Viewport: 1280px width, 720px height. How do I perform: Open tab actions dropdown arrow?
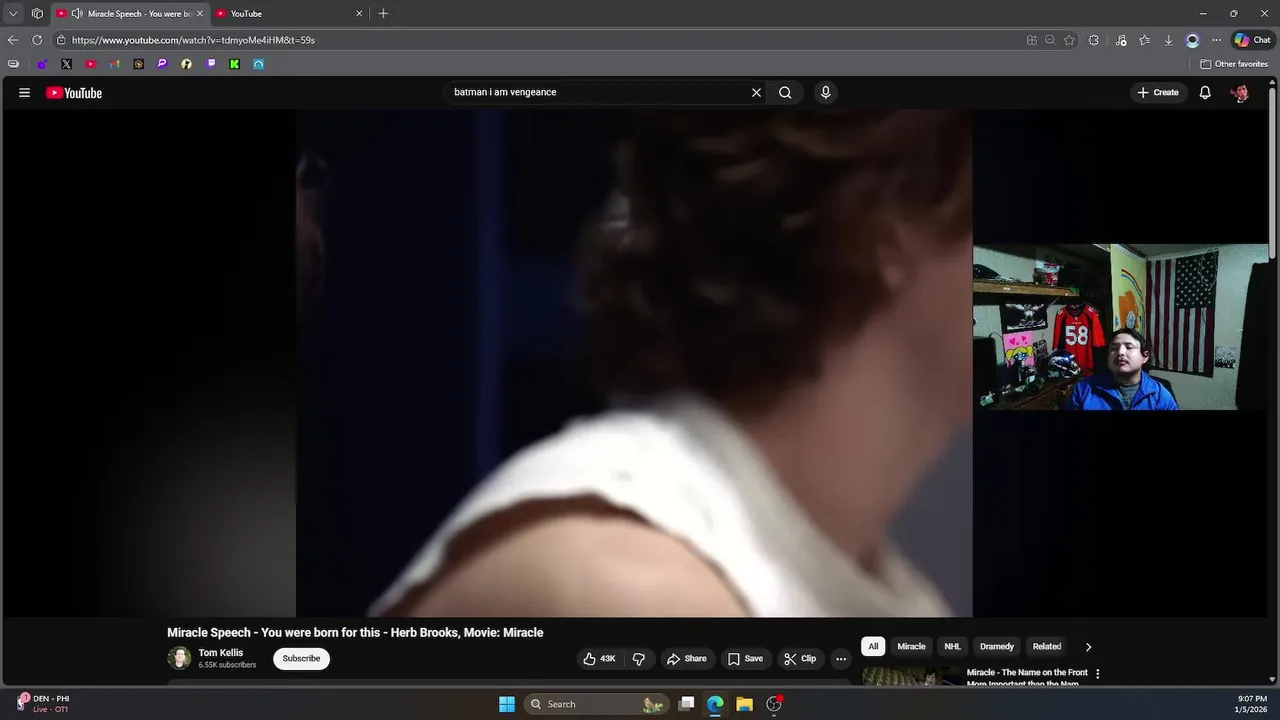[13, 14]
